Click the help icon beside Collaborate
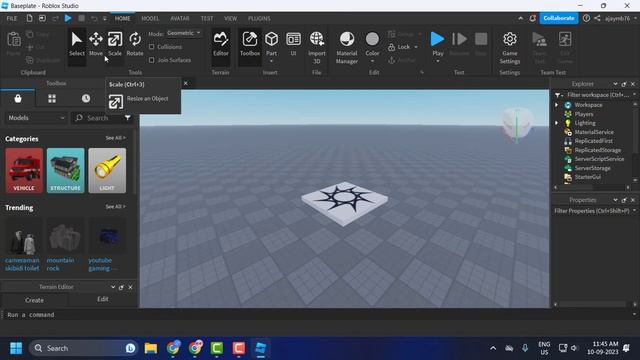Viewport: 640px width, 360px height. [586, 18]
